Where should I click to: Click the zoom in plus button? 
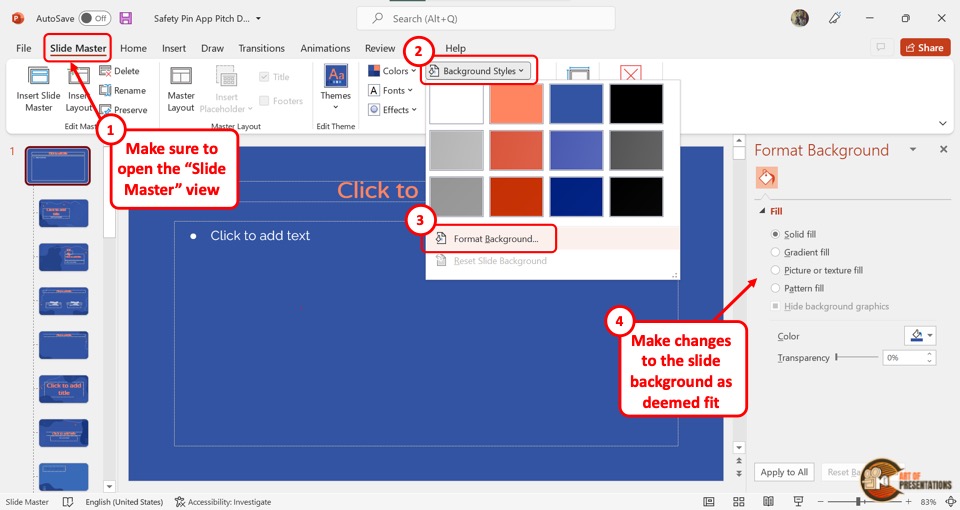click(x=908, y=501)
